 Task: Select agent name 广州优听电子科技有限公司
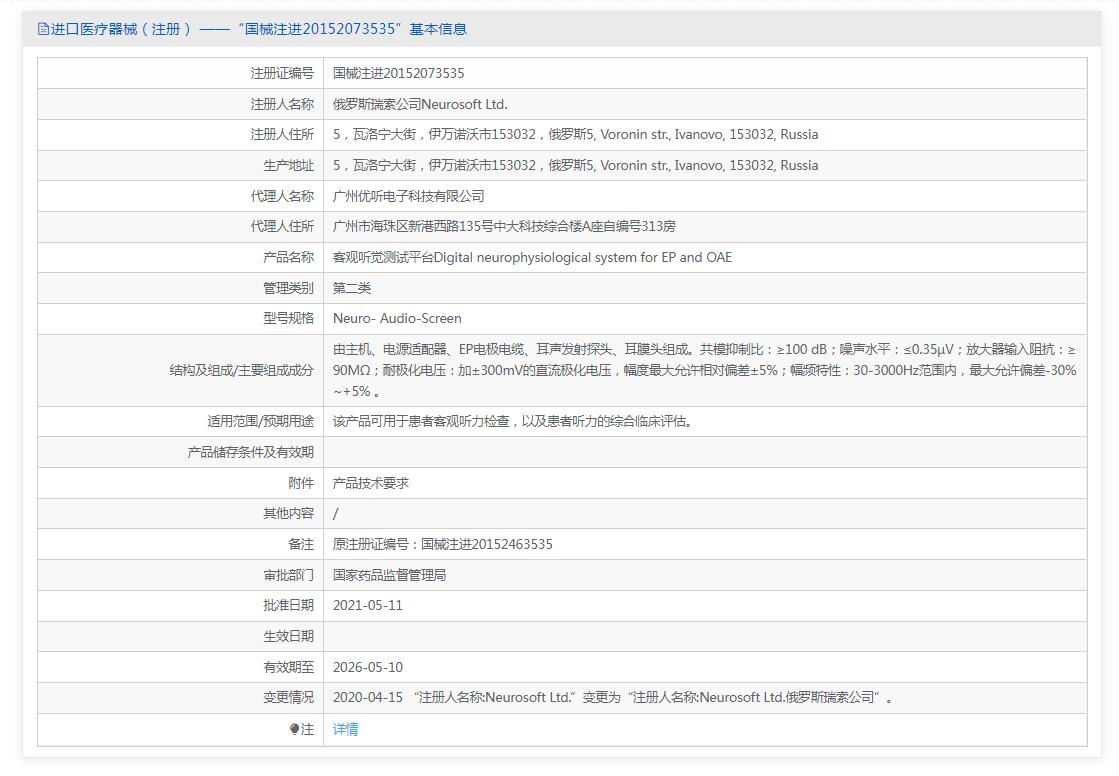pos(408,196)
